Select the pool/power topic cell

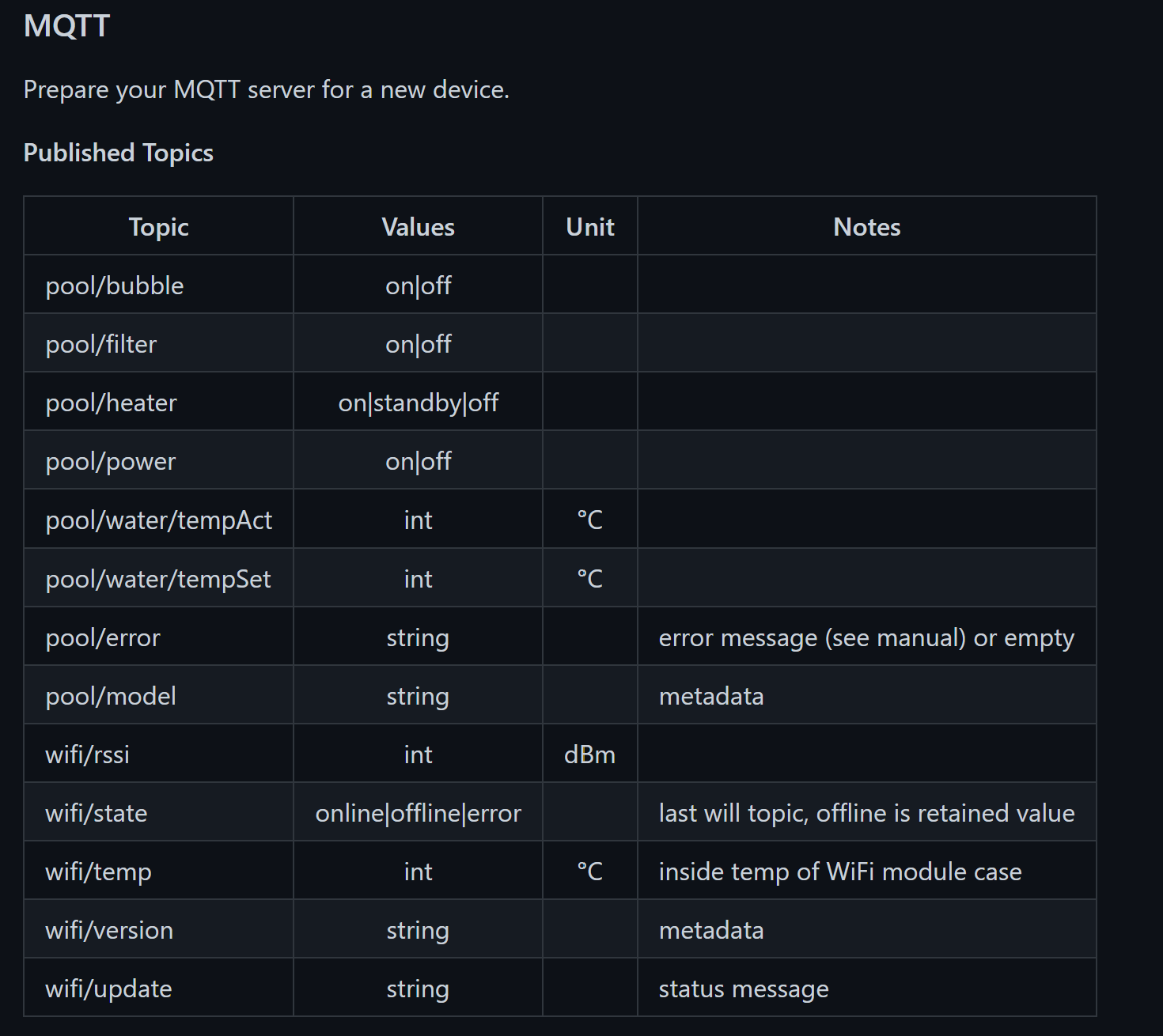point(111,461)
